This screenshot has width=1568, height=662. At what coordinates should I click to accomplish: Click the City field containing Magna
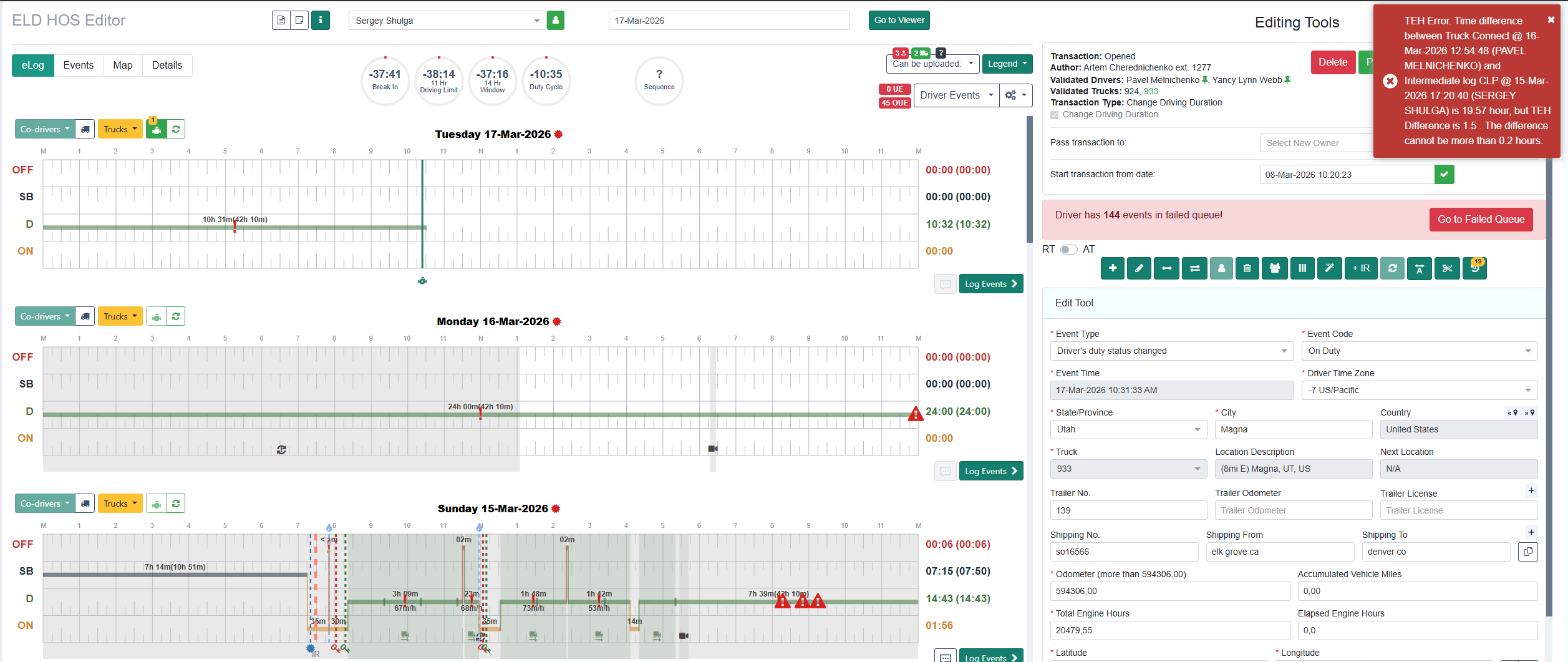(x=1294, y=429)
